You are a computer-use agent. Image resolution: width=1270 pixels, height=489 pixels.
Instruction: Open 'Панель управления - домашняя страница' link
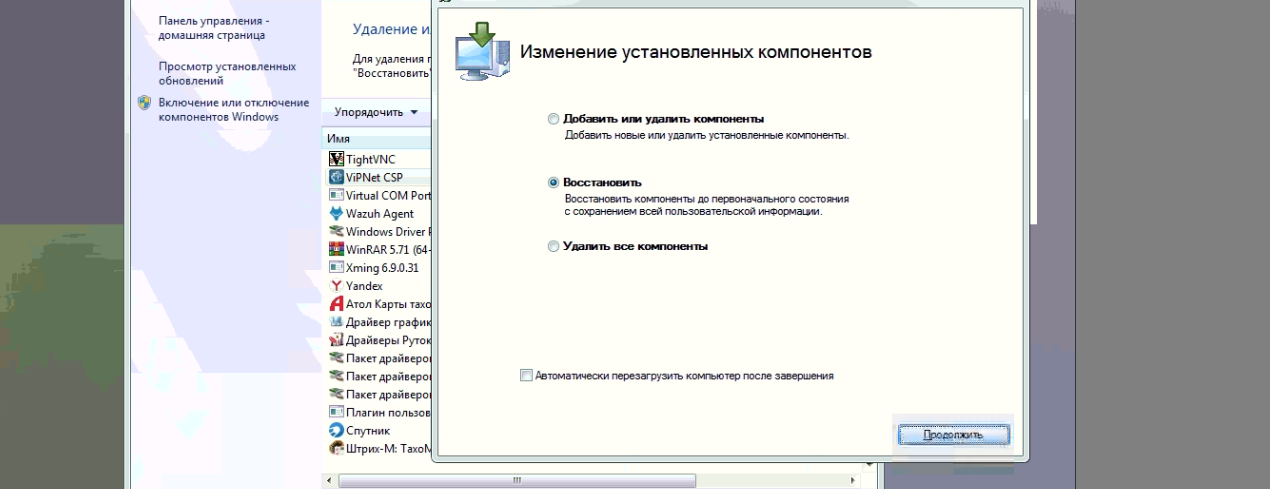click(x=213, y=27)
